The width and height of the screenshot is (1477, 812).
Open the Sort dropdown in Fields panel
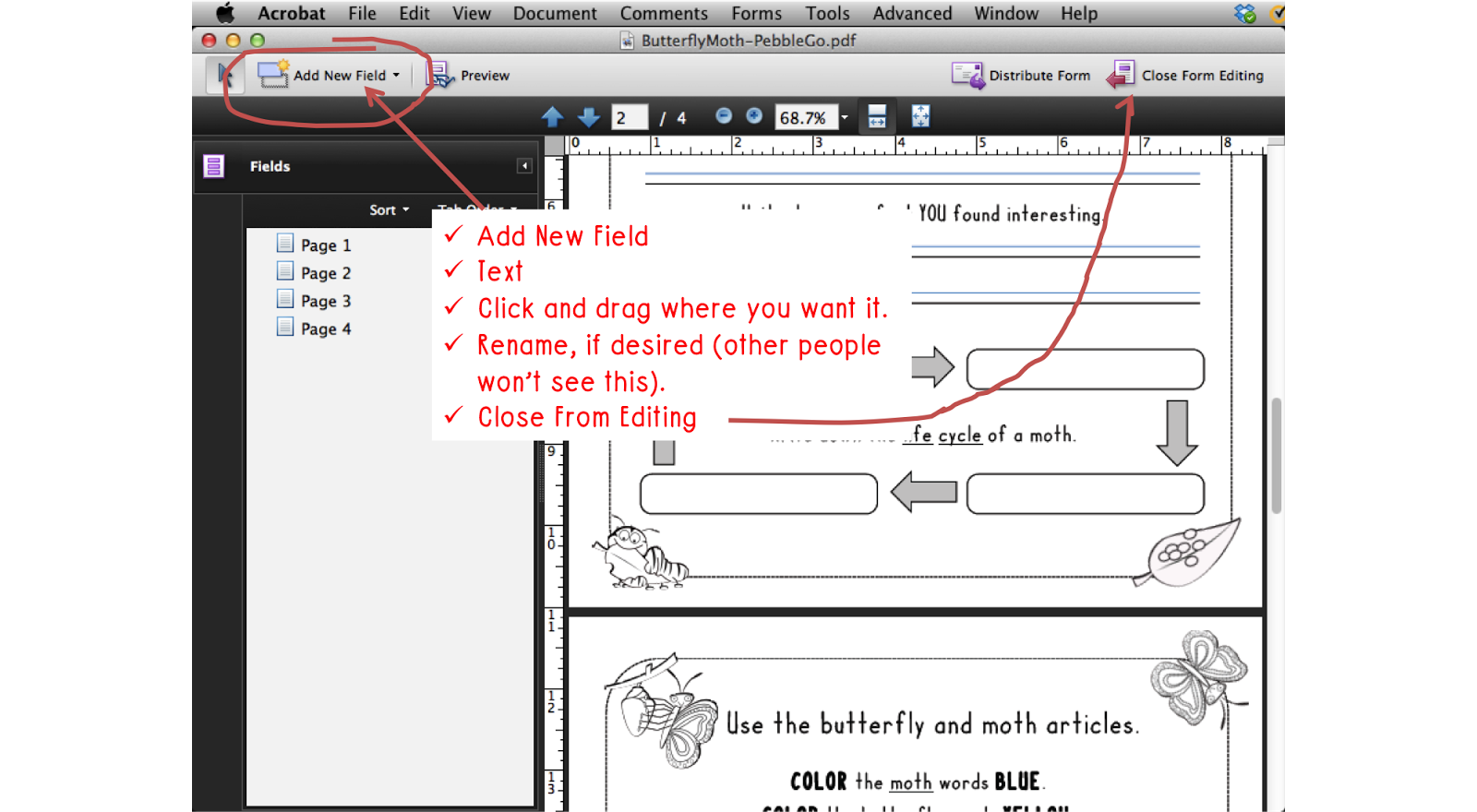pyautogui.click(x=389, y=210)
